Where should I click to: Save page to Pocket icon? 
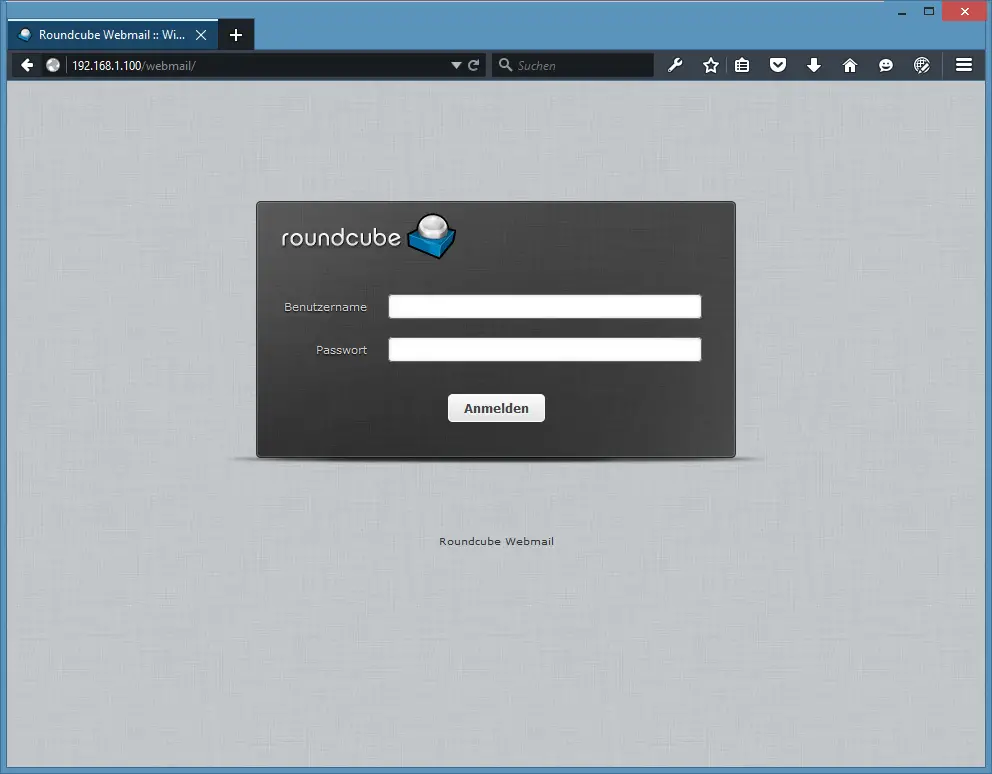[x=777, y=65]
